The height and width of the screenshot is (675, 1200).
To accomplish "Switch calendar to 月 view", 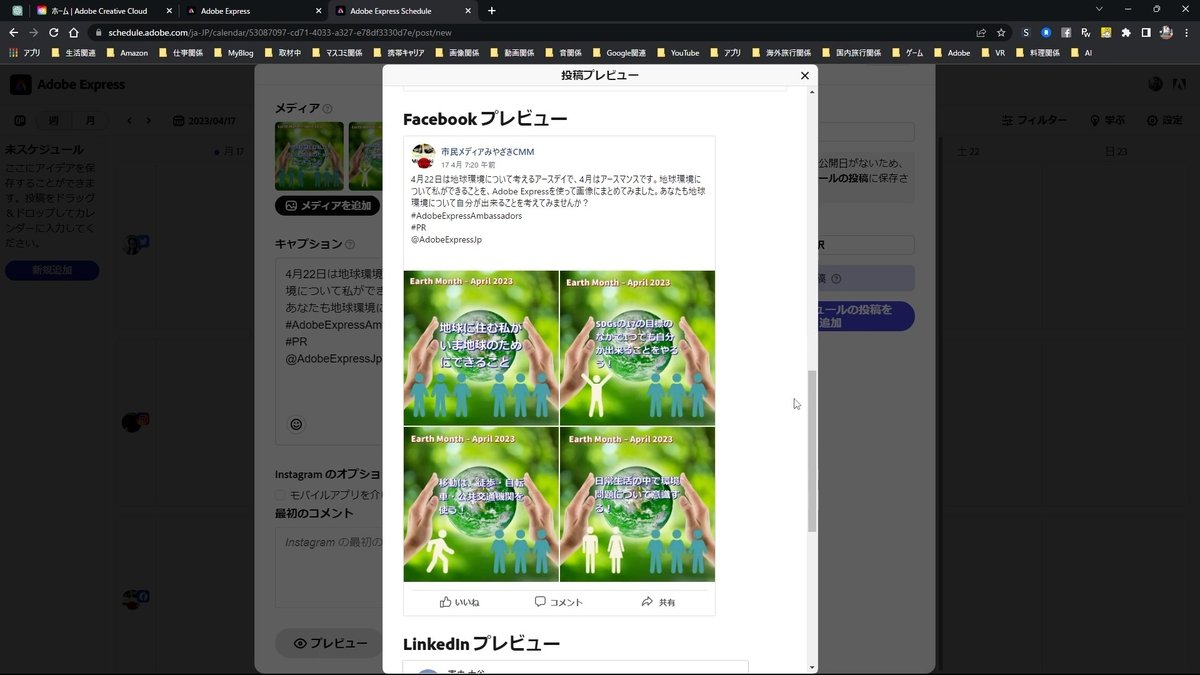I will 90,121.
